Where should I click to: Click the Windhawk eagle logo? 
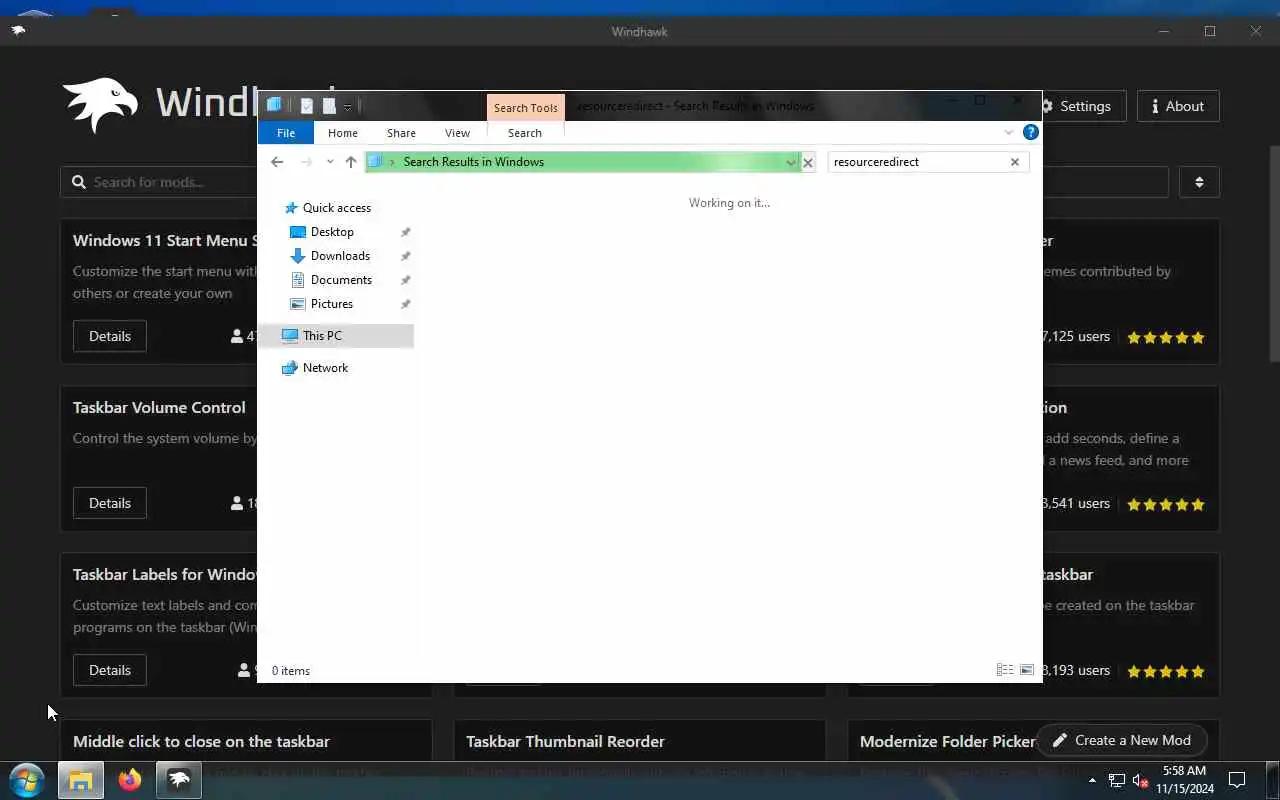[x=100, y=105]
